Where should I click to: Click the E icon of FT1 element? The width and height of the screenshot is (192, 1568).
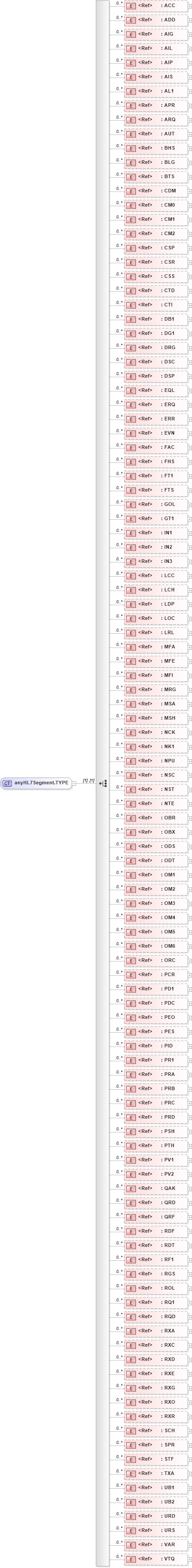[x=131, y=476]
